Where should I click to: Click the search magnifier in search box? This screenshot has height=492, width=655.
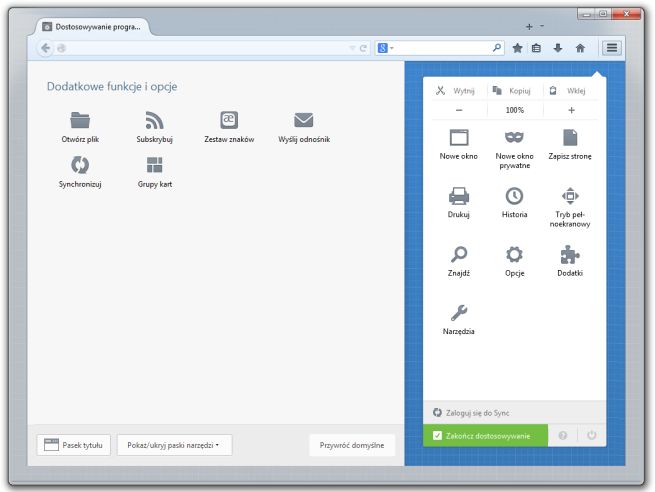[x=497, y=48]
